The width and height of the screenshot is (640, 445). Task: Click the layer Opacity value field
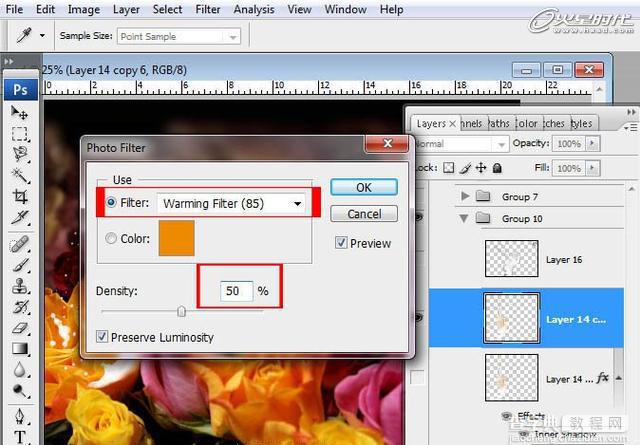pyautogui.click(x=569, y=144)
